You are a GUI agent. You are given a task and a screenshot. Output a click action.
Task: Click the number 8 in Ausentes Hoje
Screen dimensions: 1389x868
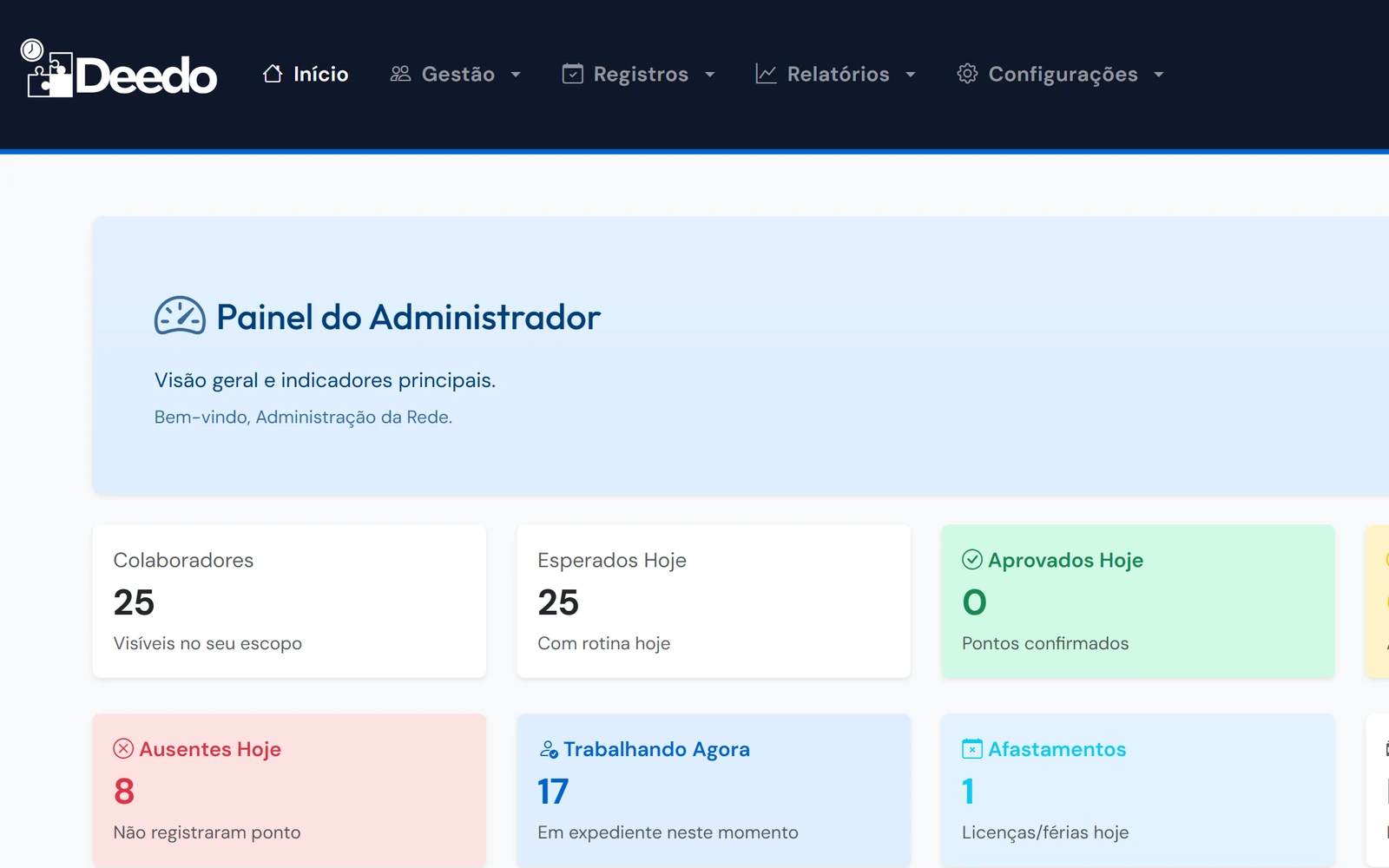click(124, 791)
